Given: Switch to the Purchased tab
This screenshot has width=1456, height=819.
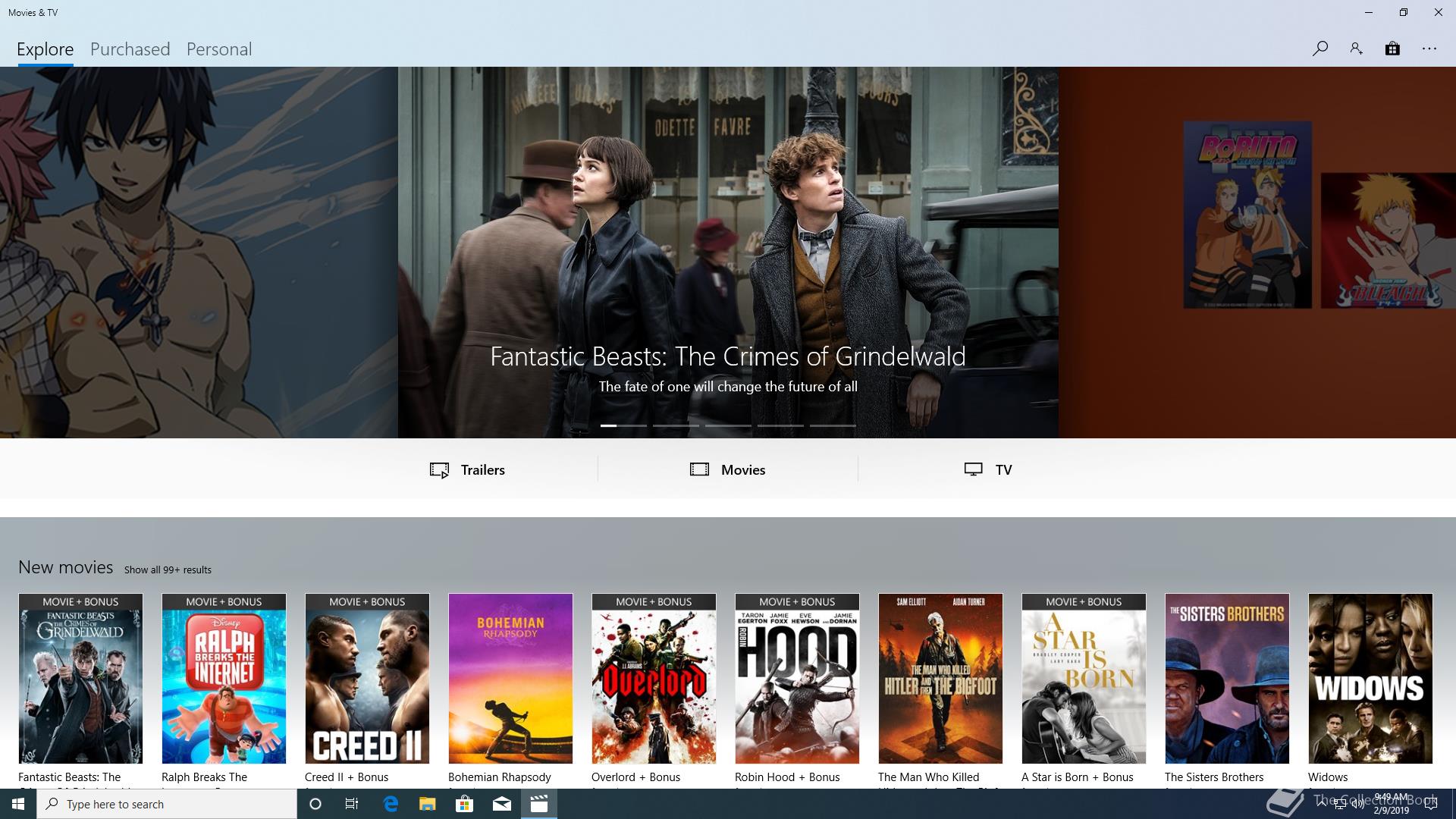Looking at the screenshot, I should tap(130, 49).
